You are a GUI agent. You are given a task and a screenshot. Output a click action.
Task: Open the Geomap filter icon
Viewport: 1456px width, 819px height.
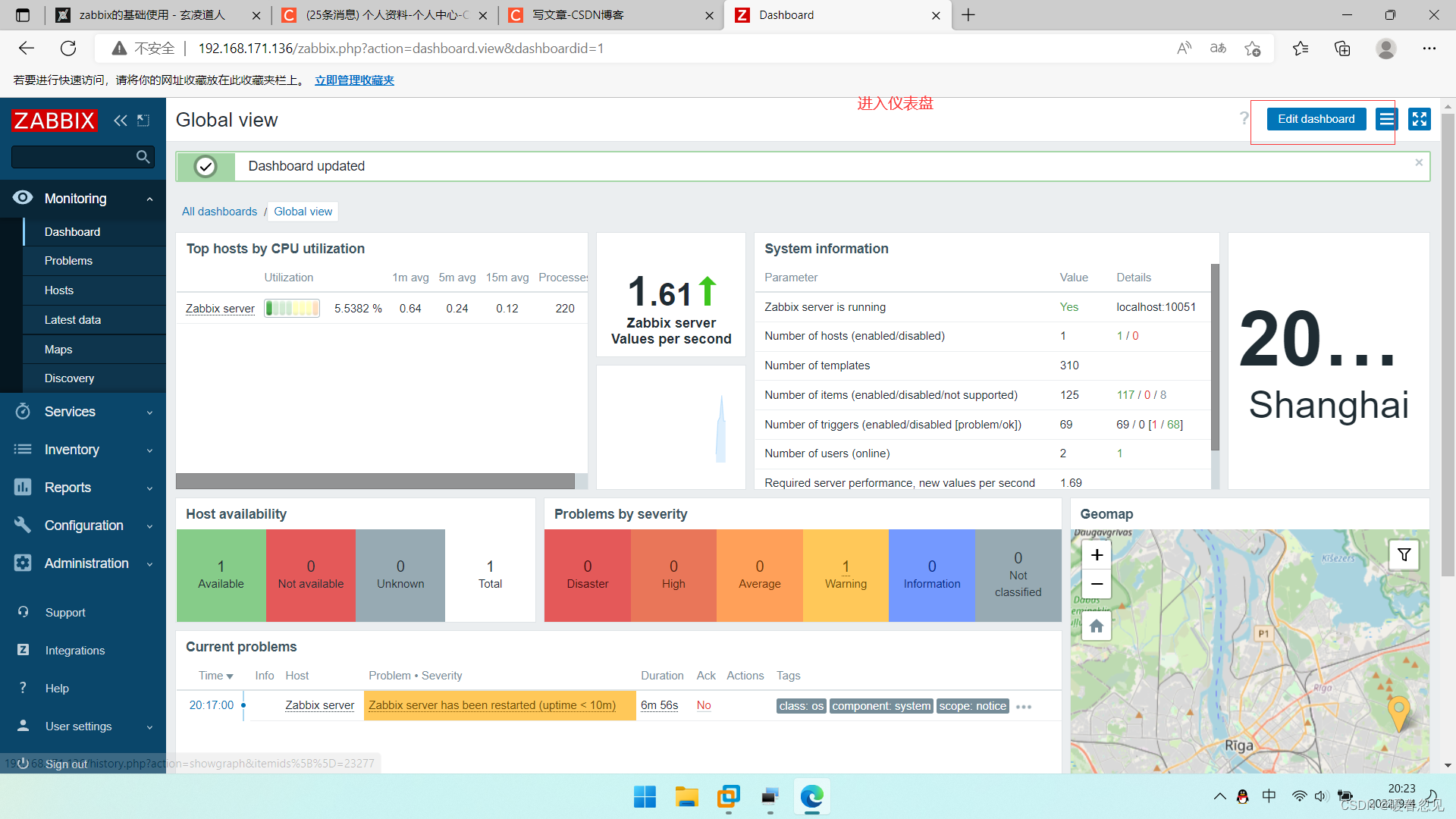pyautogui.click(x=1404, y=555)
